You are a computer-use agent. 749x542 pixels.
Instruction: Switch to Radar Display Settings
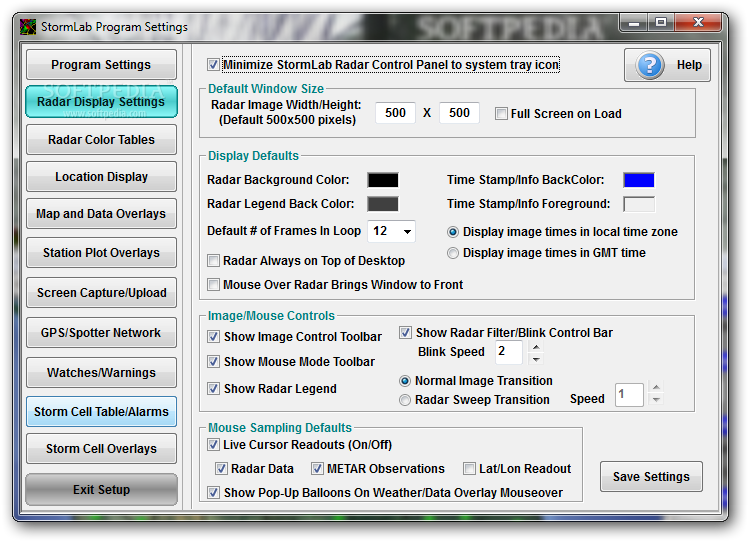pos(101,102)
